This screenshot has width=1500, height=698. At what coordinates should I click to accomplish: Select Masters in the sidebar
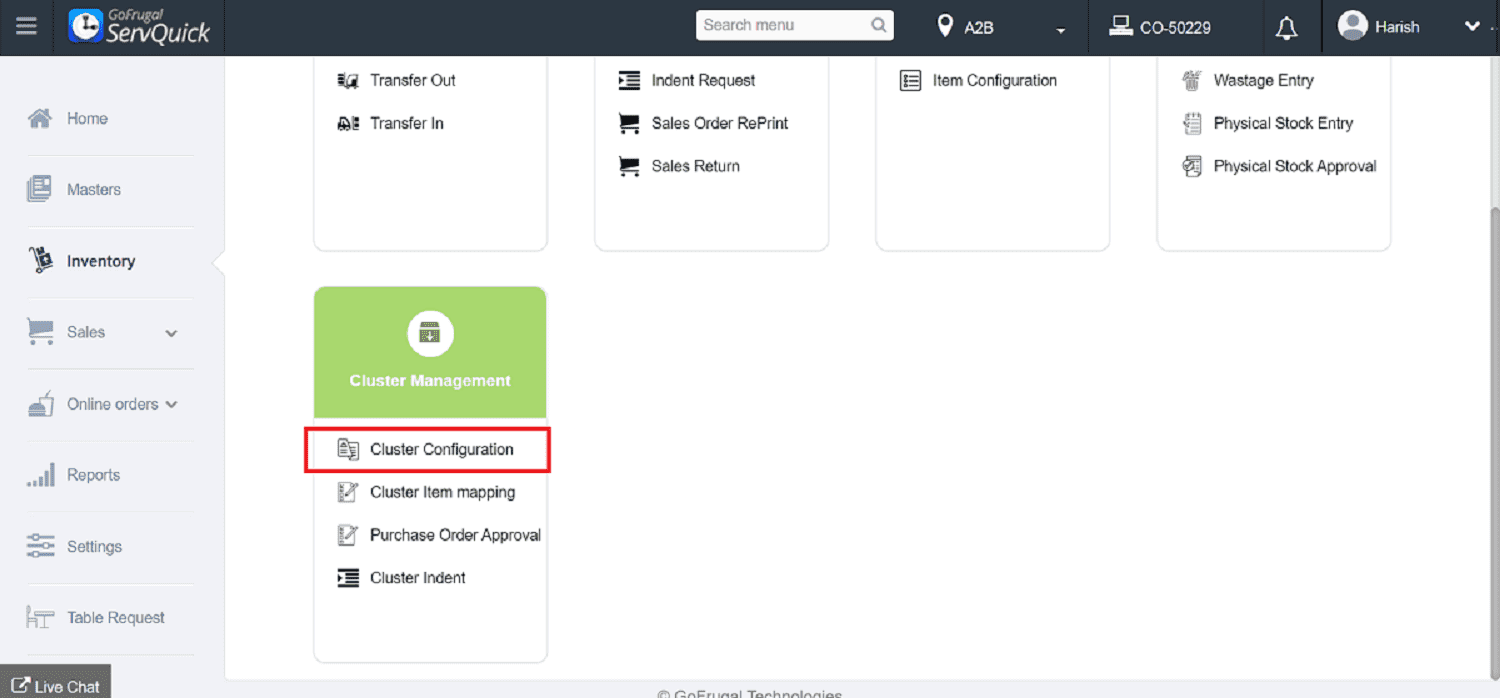pos(93,190)
